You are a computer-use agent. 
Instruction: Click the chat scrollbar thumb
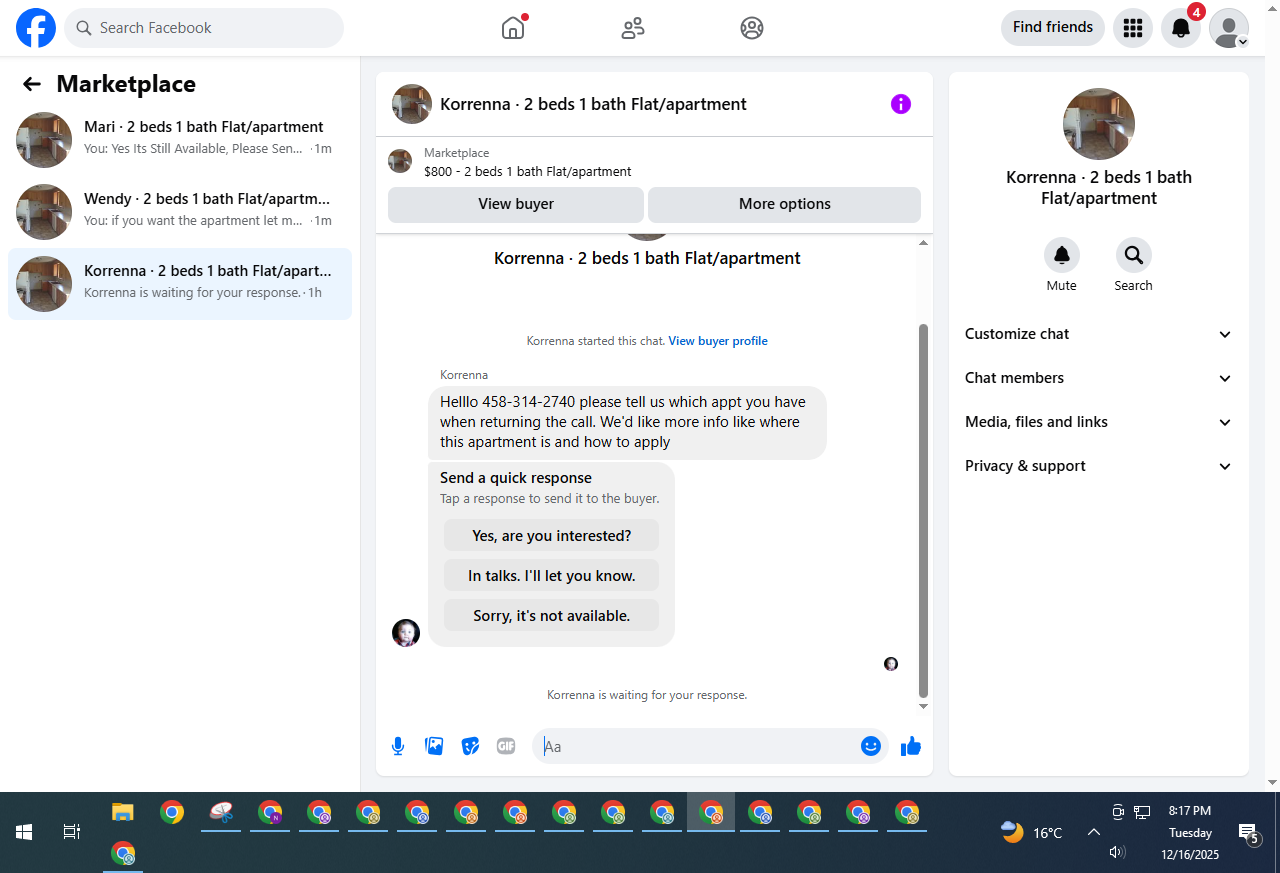(x=924, y=510)
